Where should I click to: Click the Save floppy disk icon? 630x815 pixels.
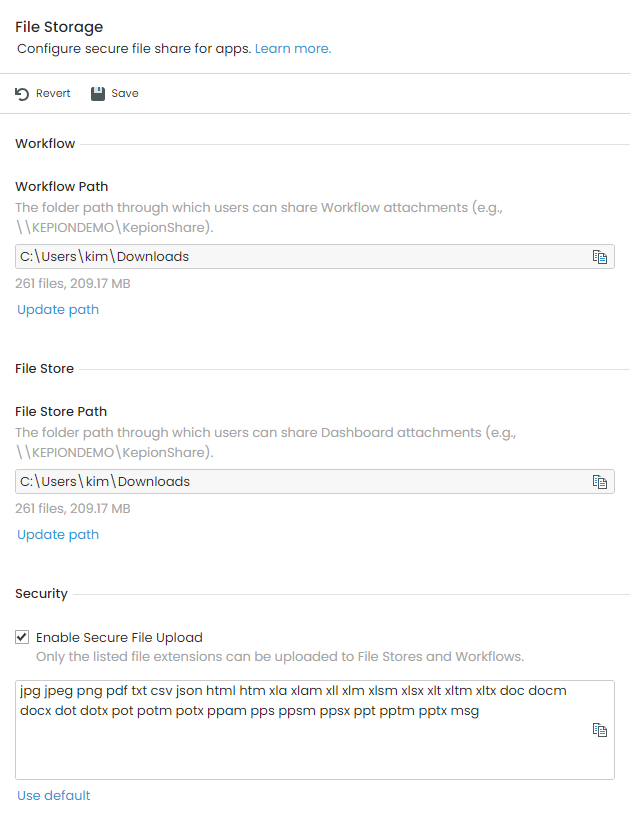tap(98, 94)
